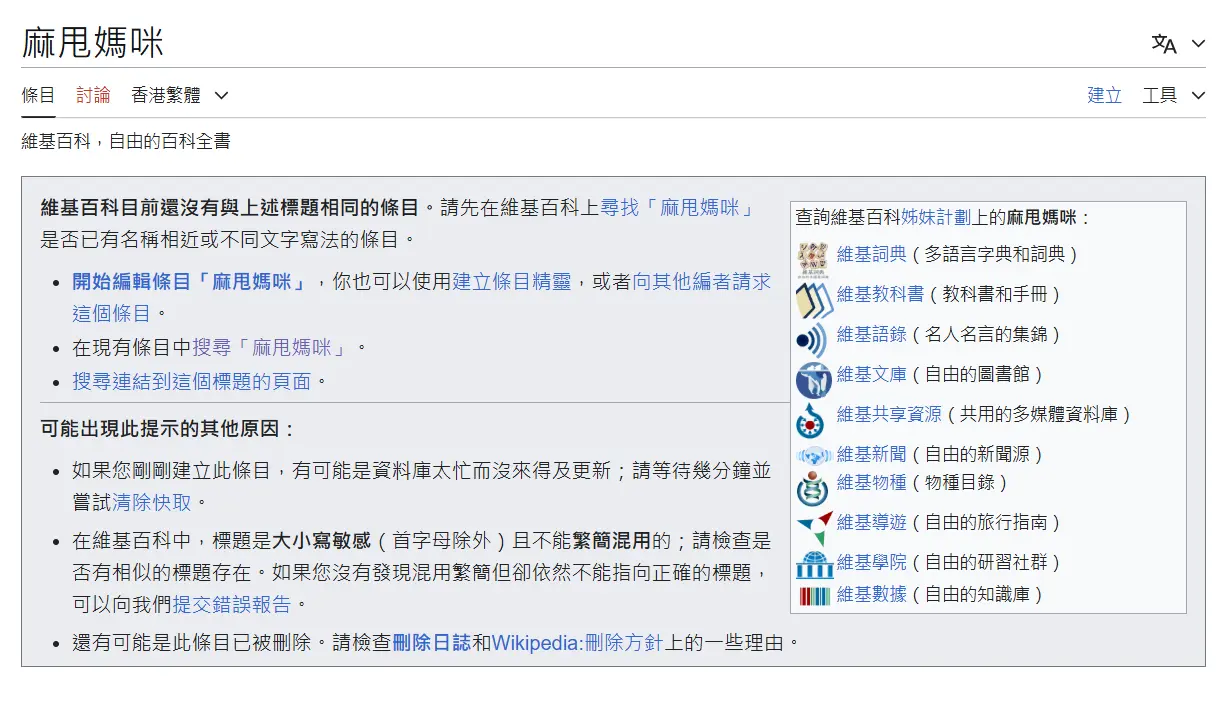Viewport: 1225px width, 710px height.
Task: Expand the 工具 tools menu
Action: pyautogui.click(x=1174, y=95)
